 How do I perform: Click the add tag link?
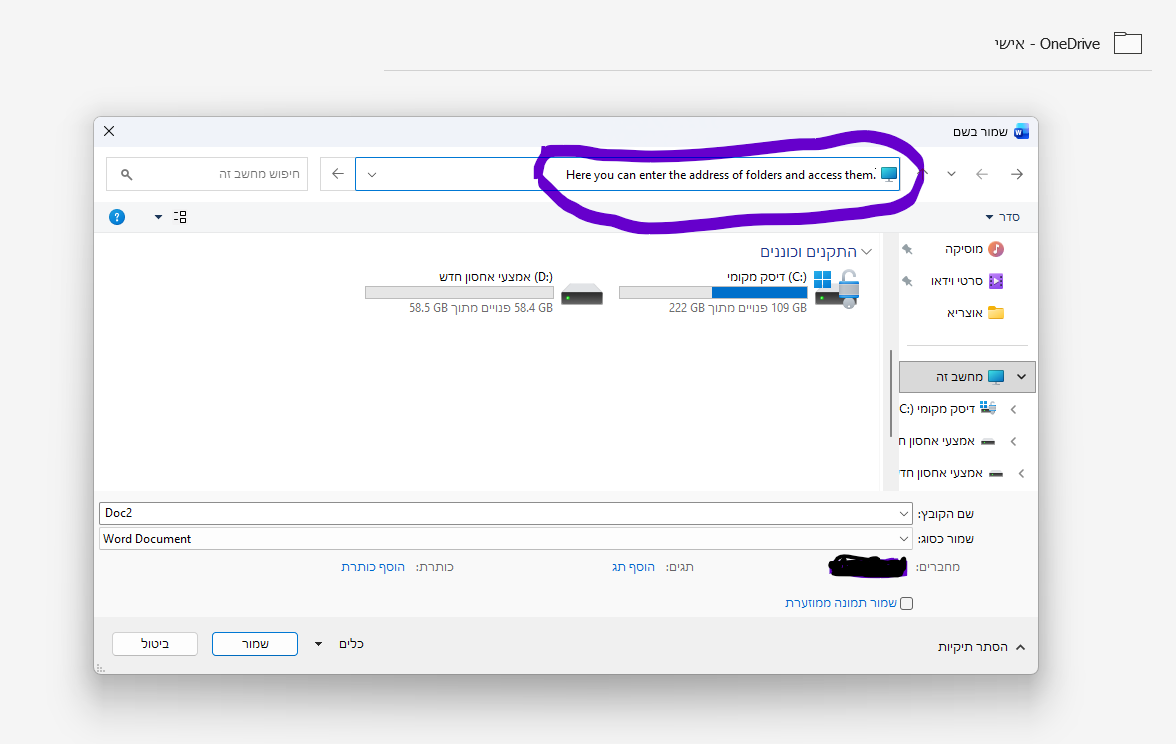coord(633,567)
